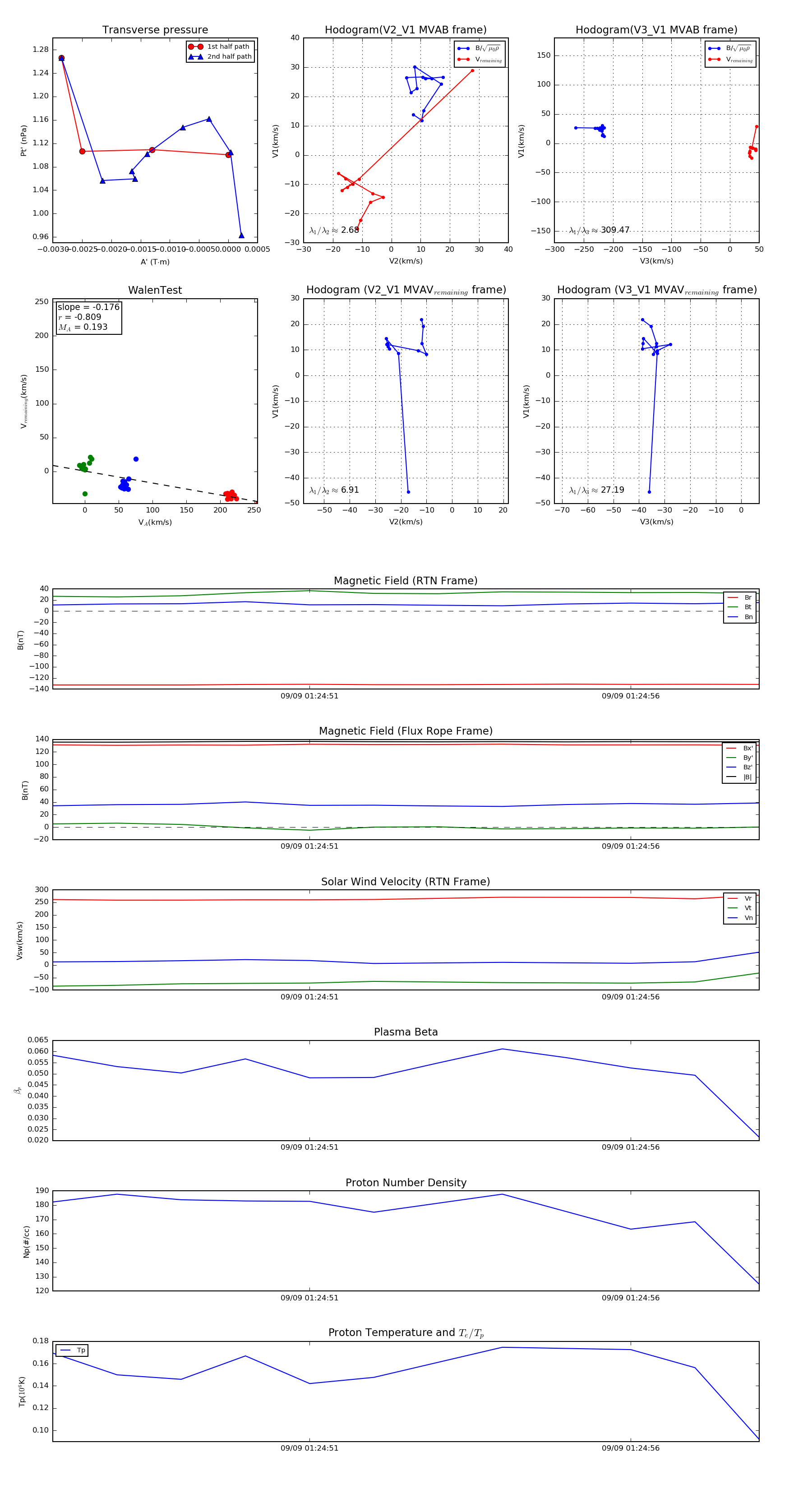Click the Vn legend entry
This screenshot has width=812, height=1489.
740,918
